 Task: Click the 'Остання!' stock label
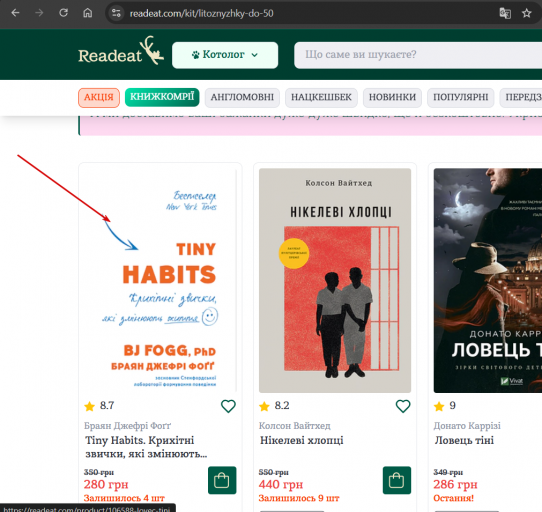point(454,499)
